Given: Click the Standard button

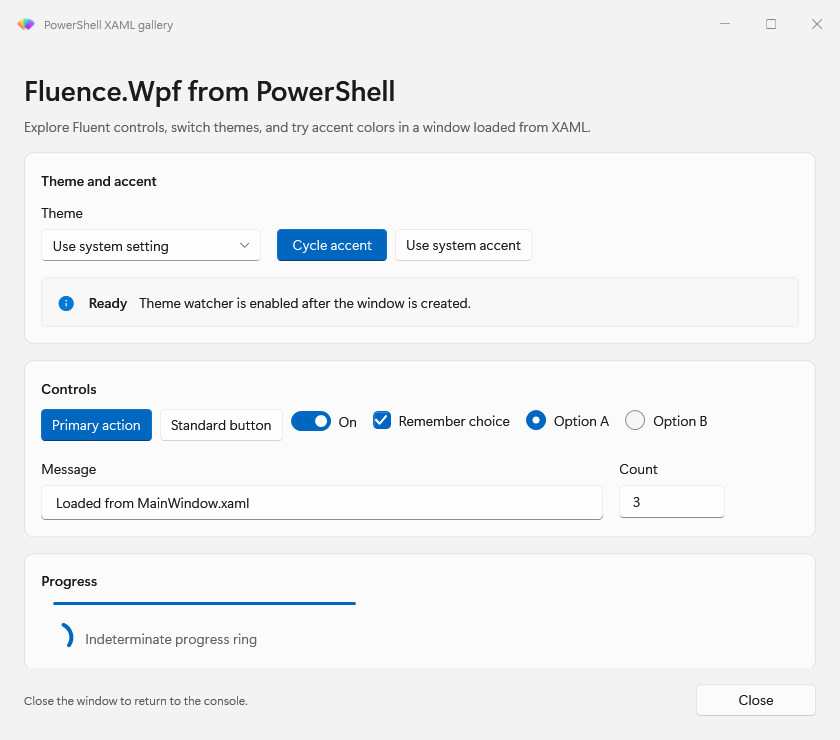Looking at the screenshot, I should click(221, 425).
